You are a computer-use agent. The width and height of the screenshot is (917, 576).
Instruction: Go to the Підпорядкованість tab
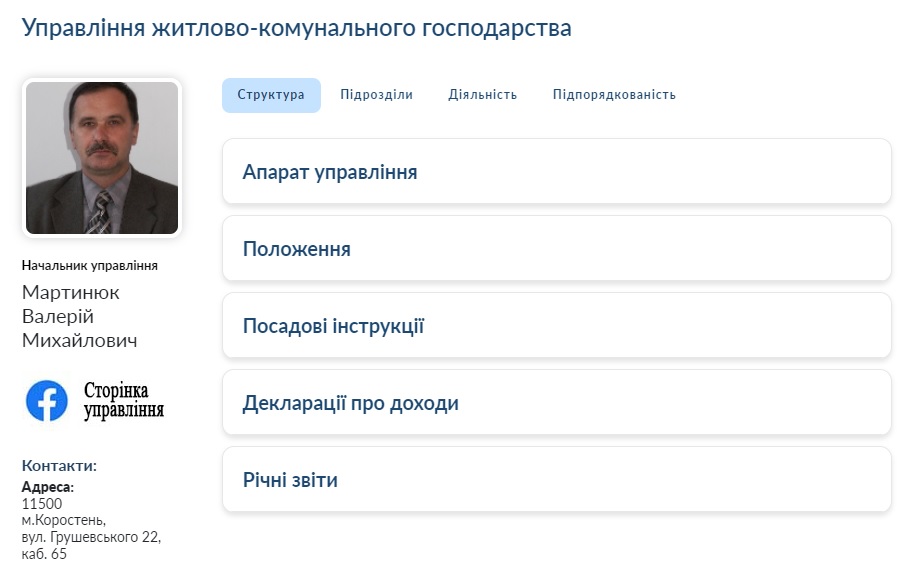[614, 95]
